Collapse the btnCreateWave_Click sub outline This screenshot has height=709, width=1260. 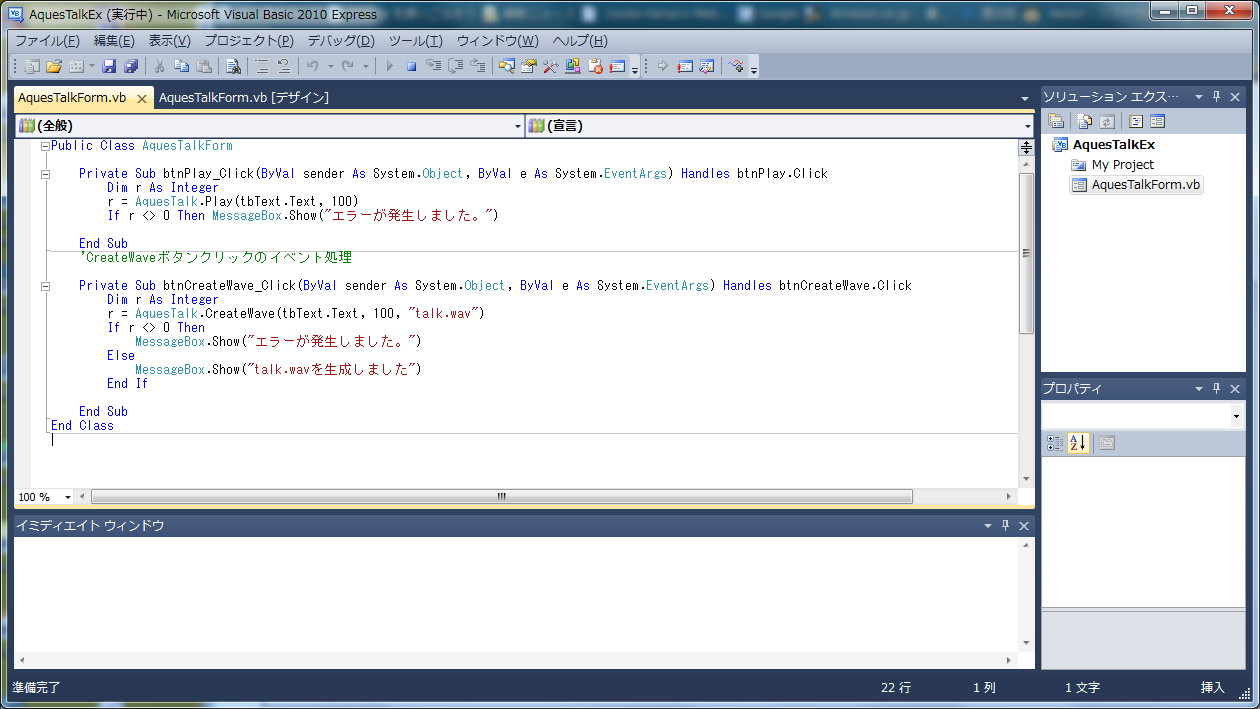[x=46, y=286]
